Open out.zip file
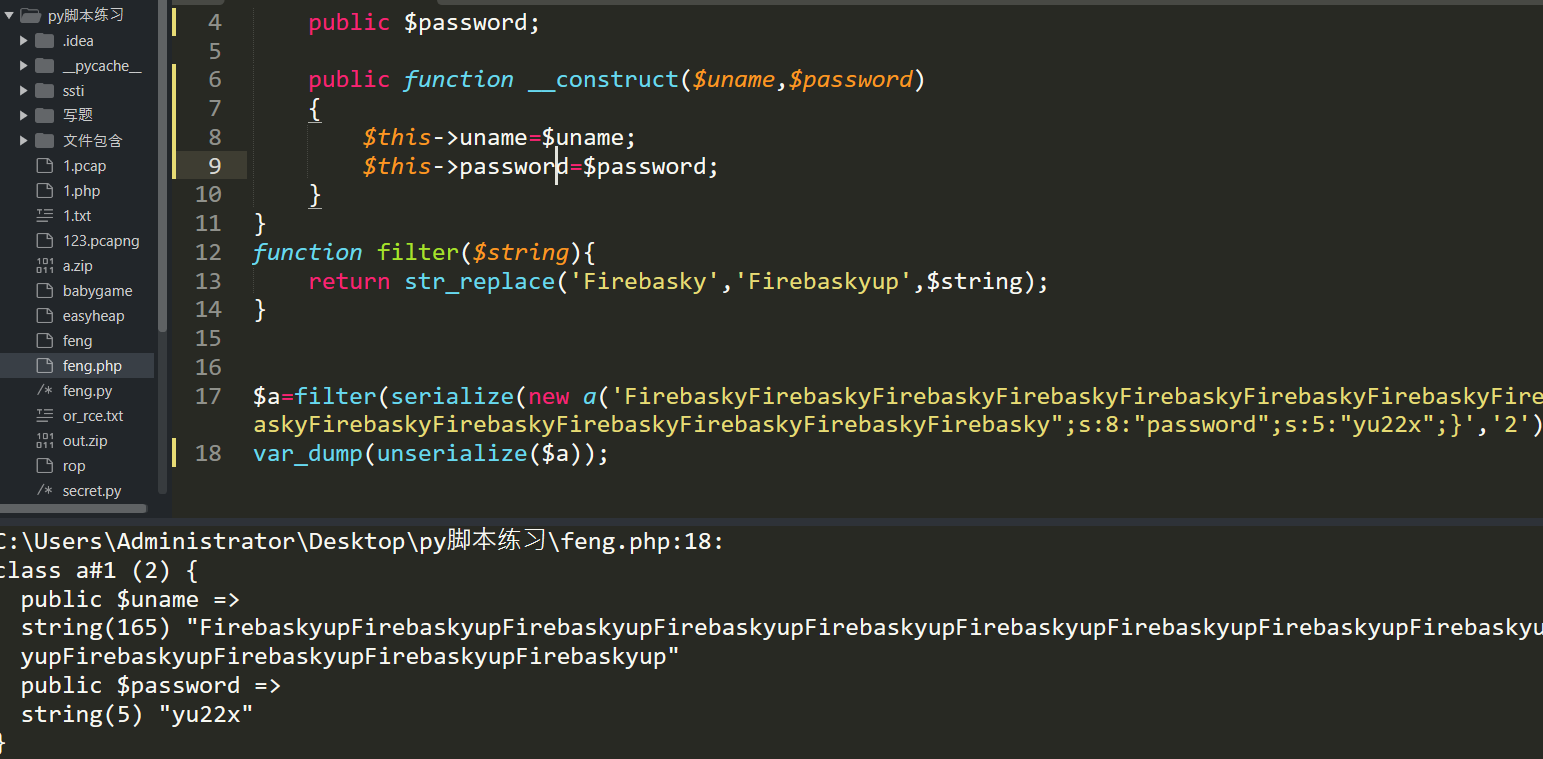 point(85,441)
